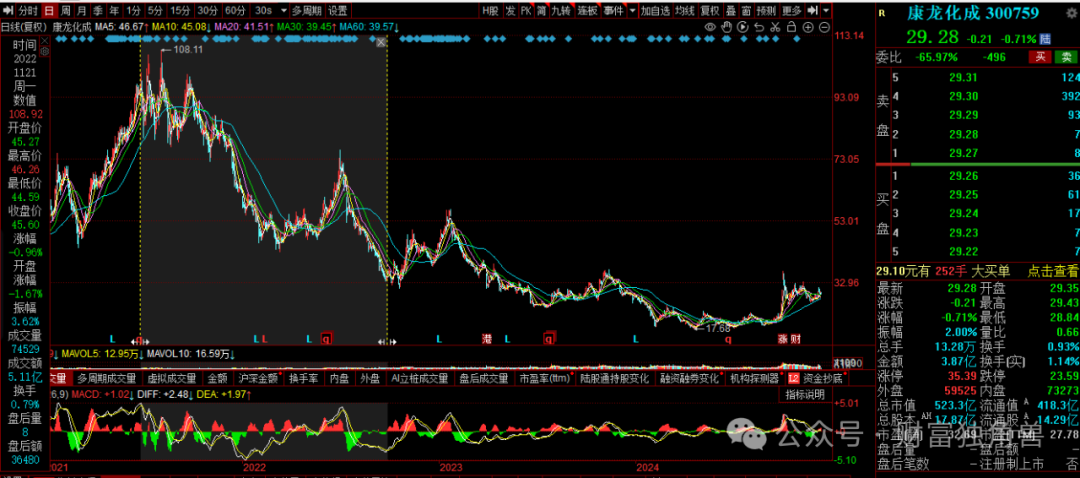Image resolution: width=1080 pixels, height=478 pixels.
Task: Open the 30s period dropdown arrow
Action: click(x=282, y=10)
